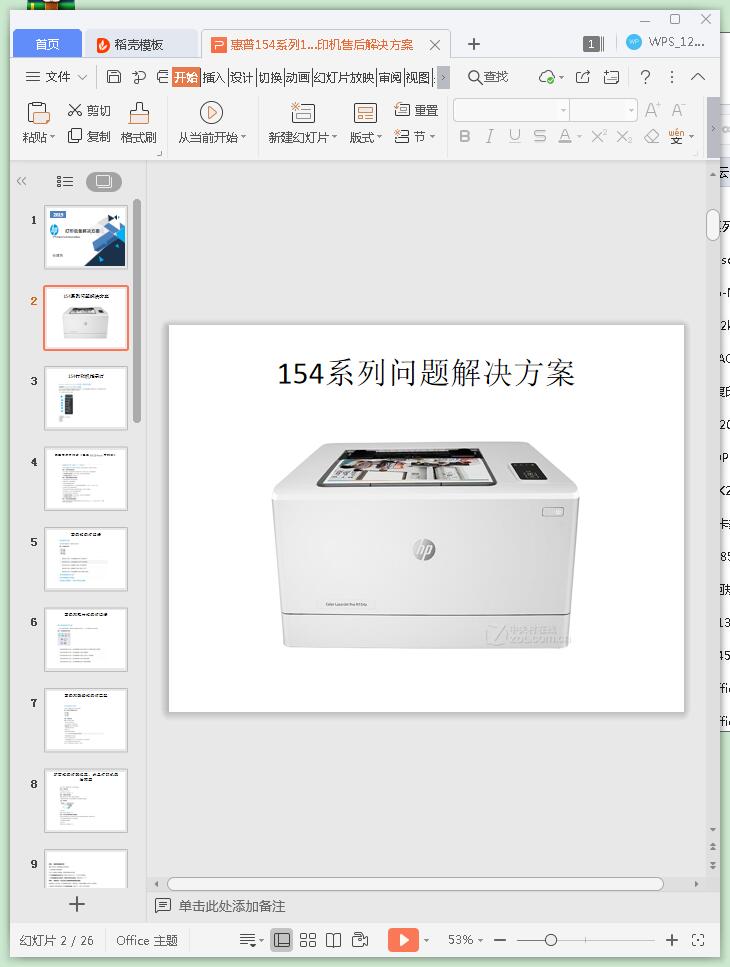Switch to Slide Sorter view
Image resolution: width=730 pixels, height=967 pixels.
(x=308, y=940)
